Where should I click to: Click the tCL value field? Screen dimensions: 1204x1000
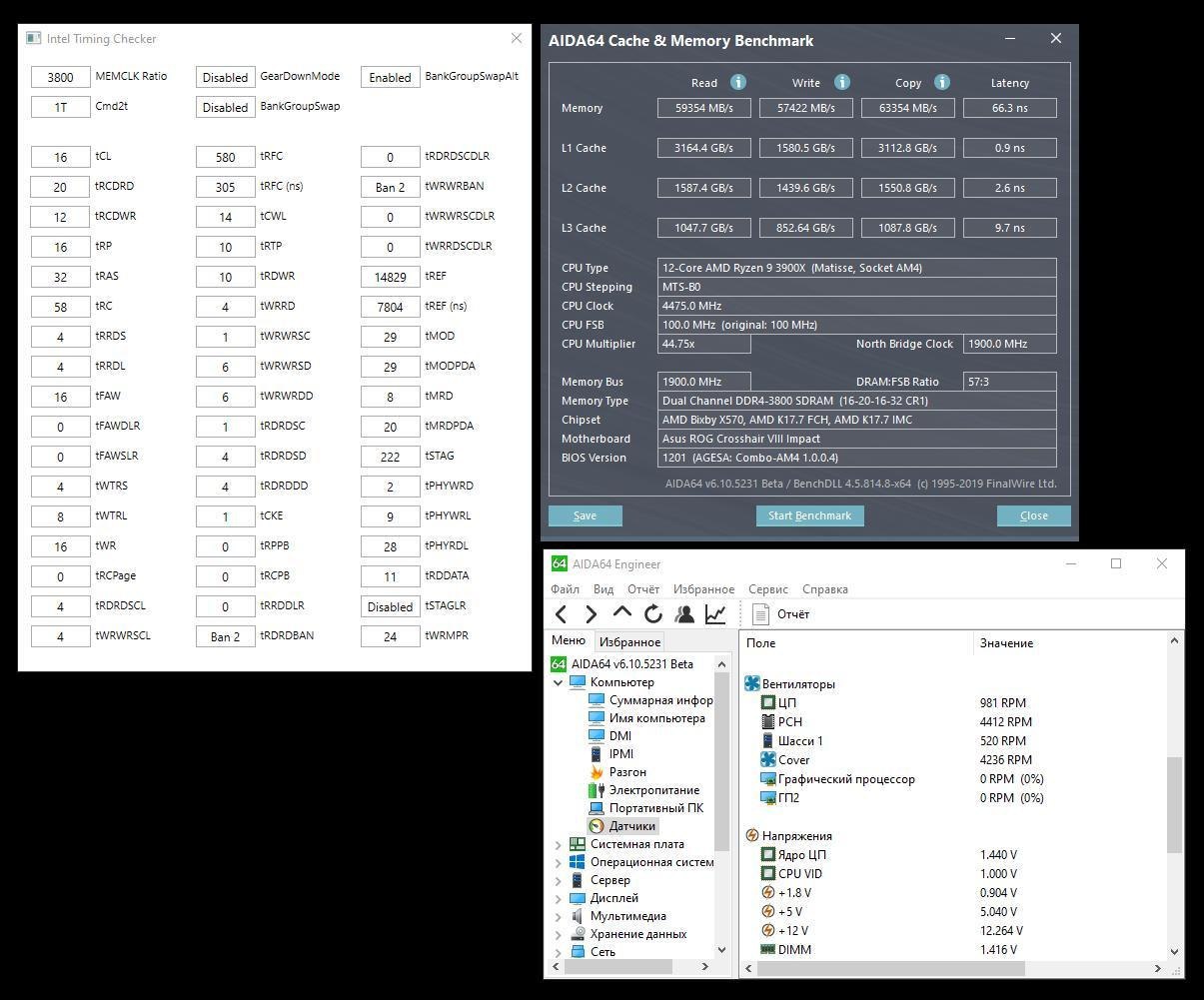point(60,157)
